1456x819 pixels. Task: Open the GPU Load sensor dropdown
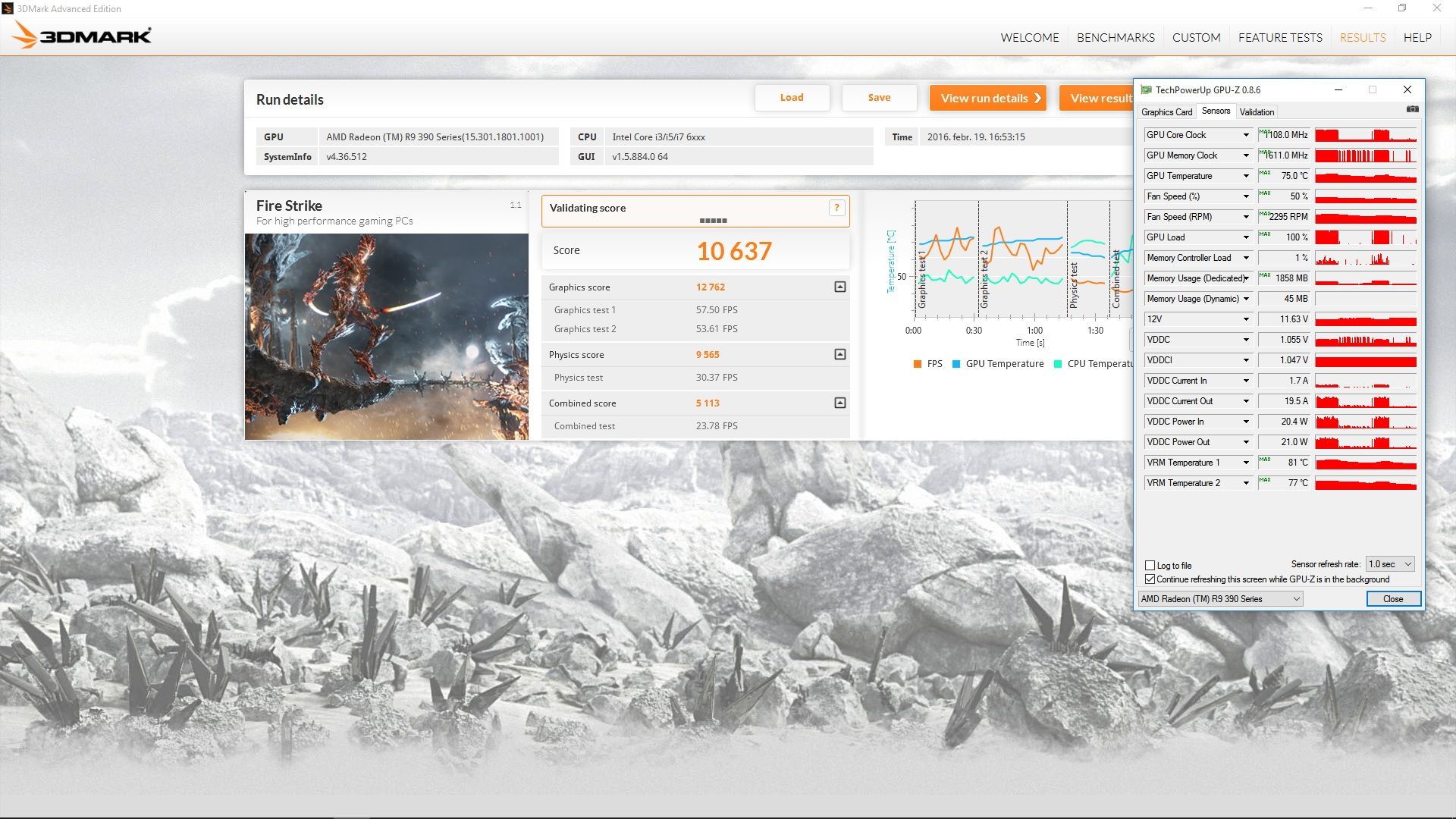pos(1245,237)
